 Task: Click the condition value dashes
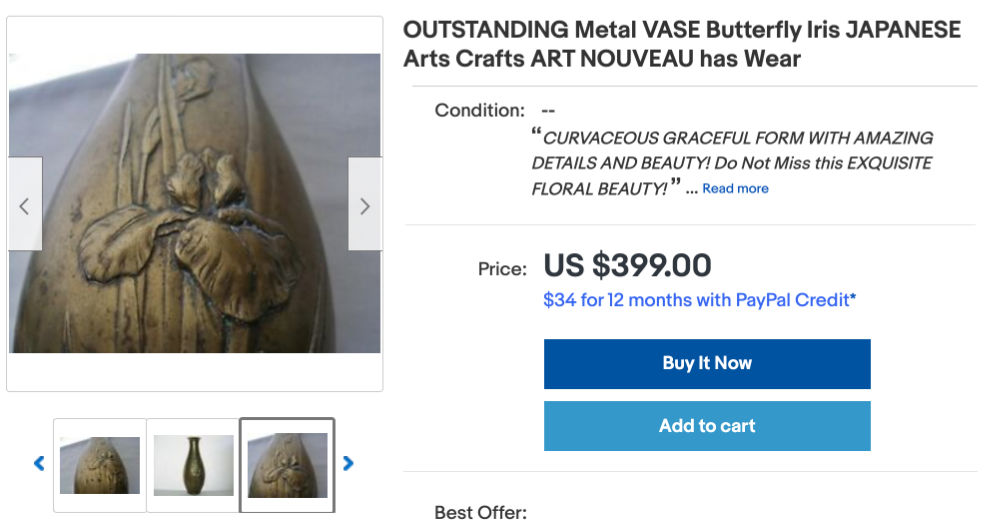pyautogui.click(x=548, y=110)
